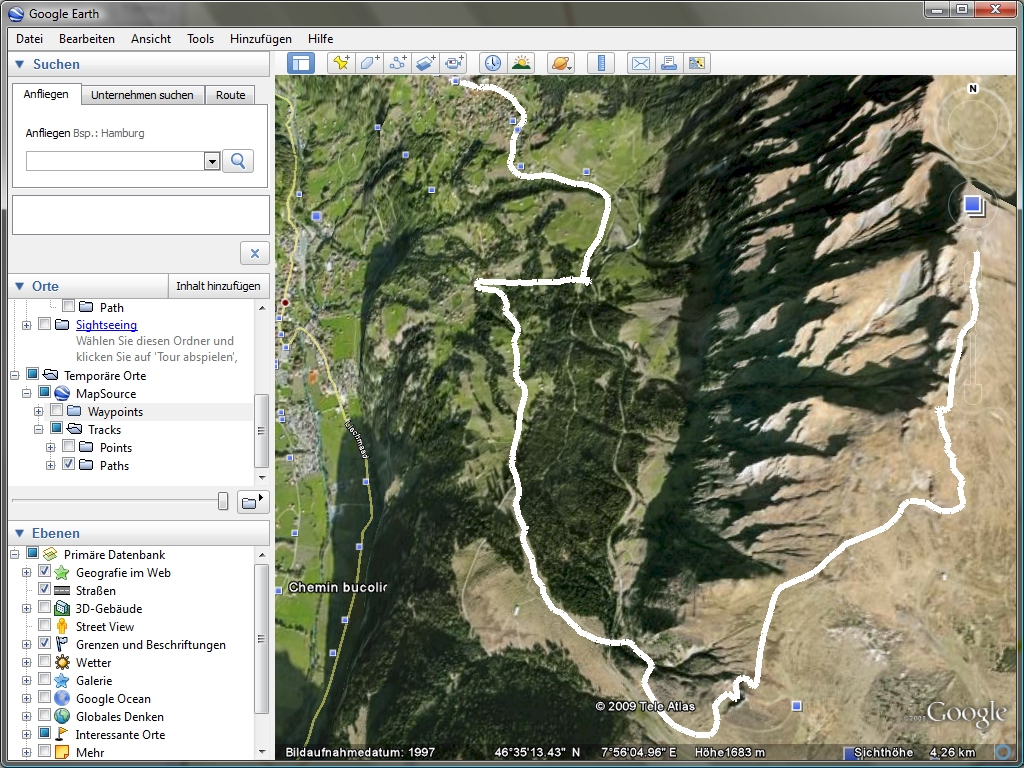Toggle the sidebar visibility icon
The image size is (1024, 768).
301,63
